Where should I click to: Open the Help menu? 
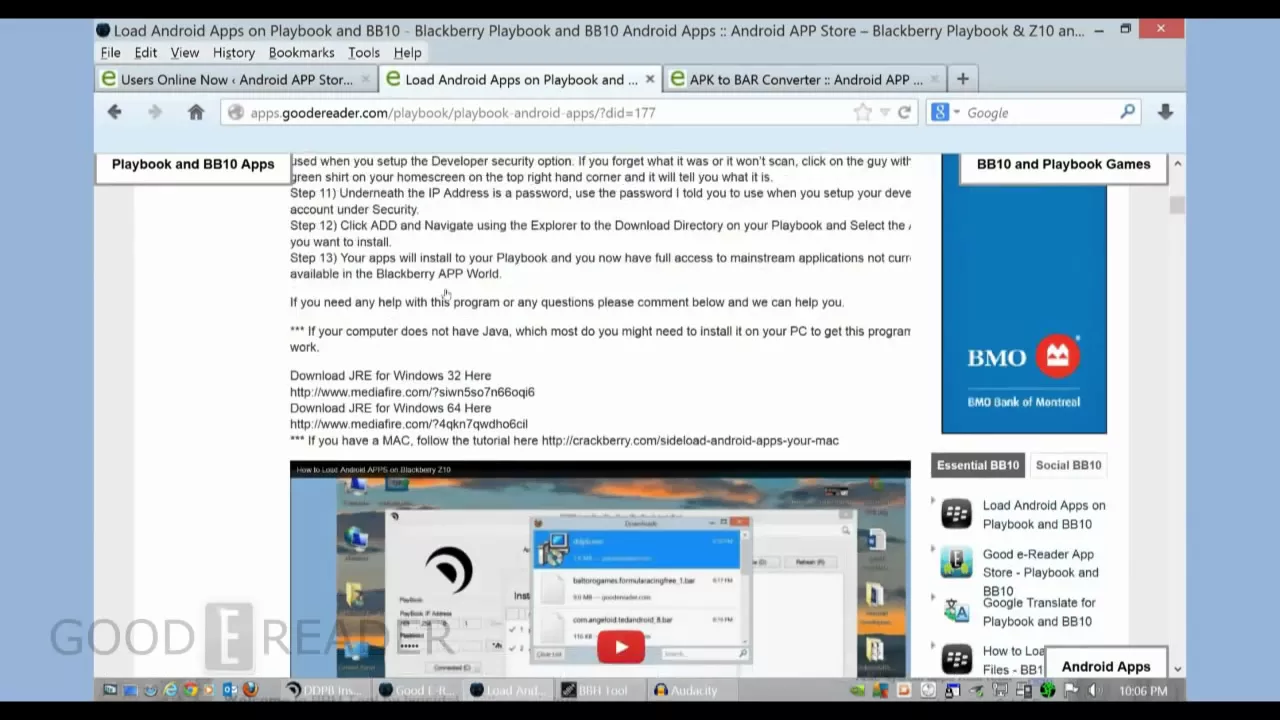407,52
